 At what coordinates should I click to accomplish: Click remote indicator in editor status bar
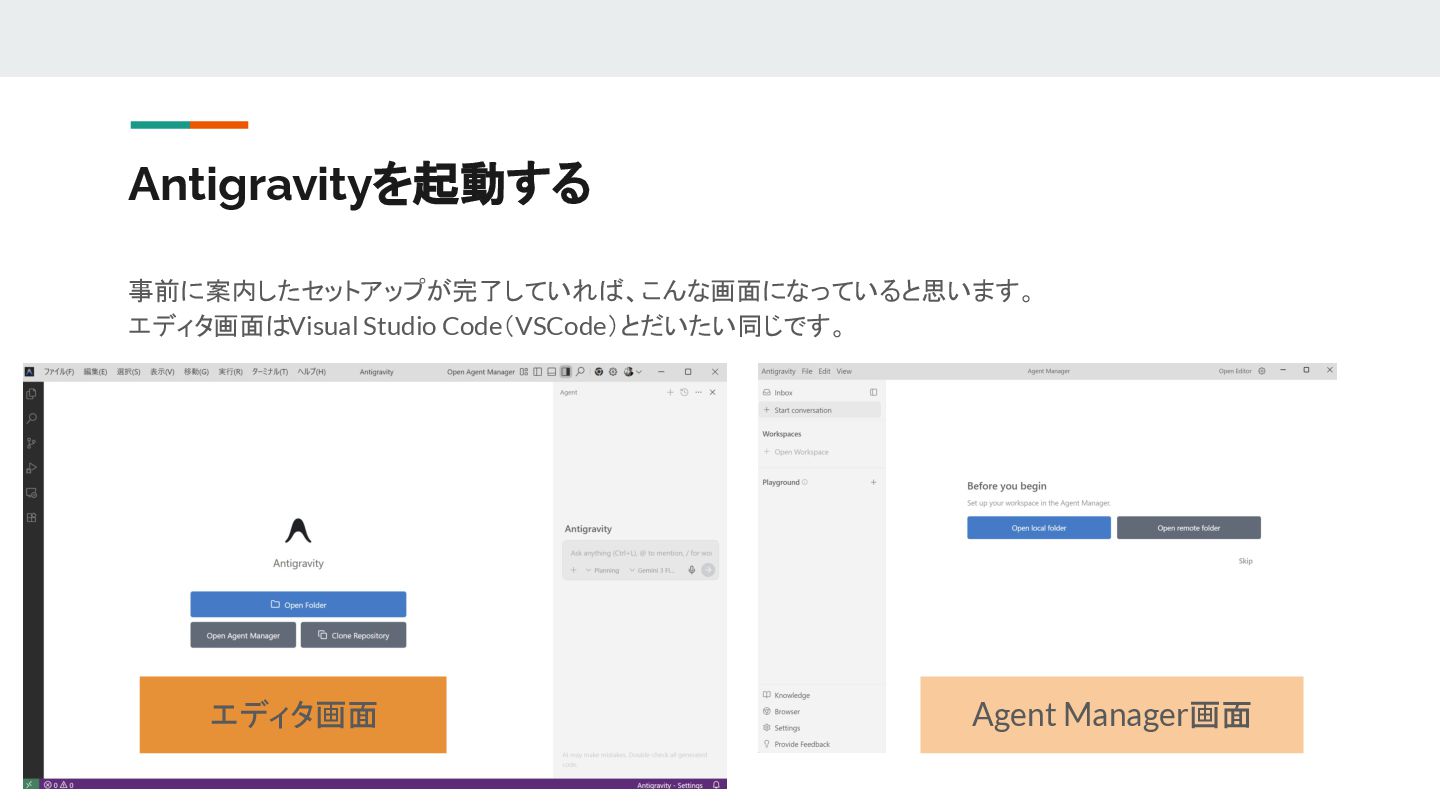(31, 784)
